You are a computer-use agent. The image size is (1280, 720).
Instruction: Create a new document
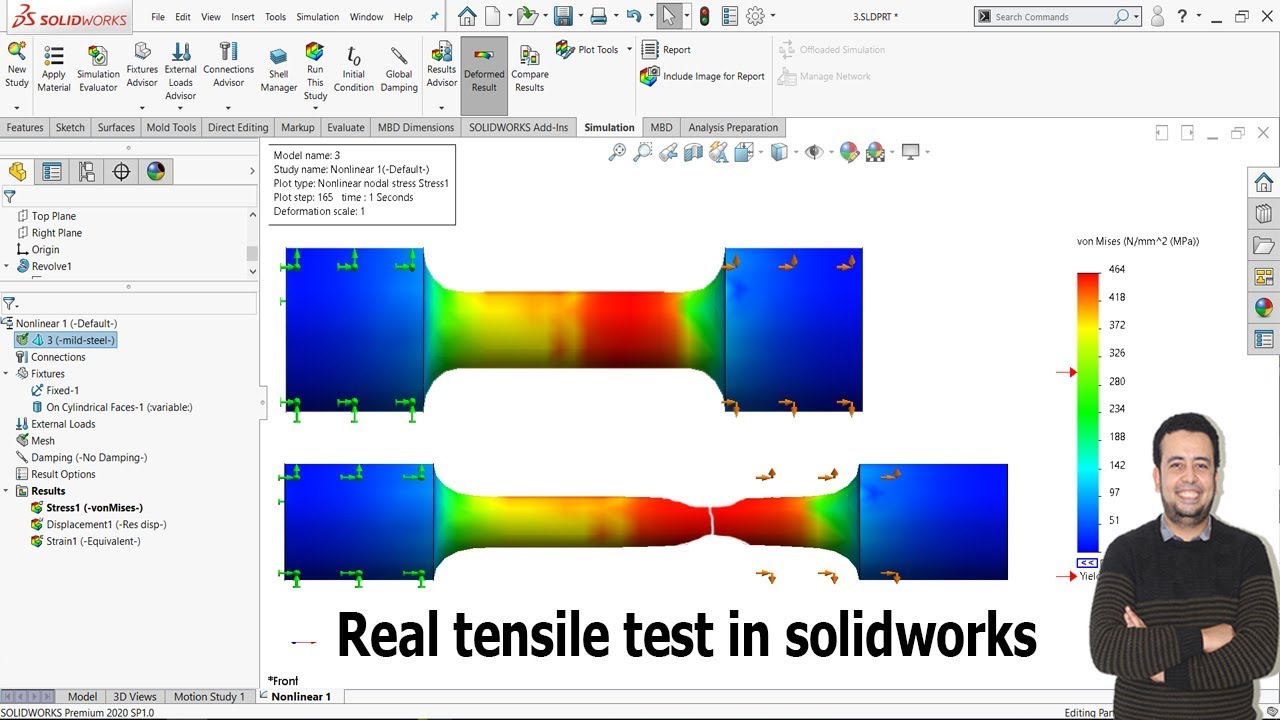pyautogui.click(x=493, y=16)
